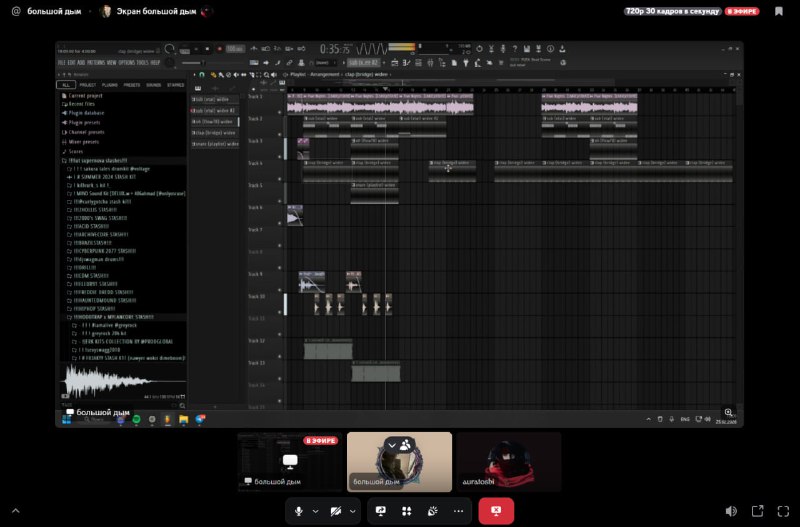
Task: Open the soundboard icon
Action: 433,511
